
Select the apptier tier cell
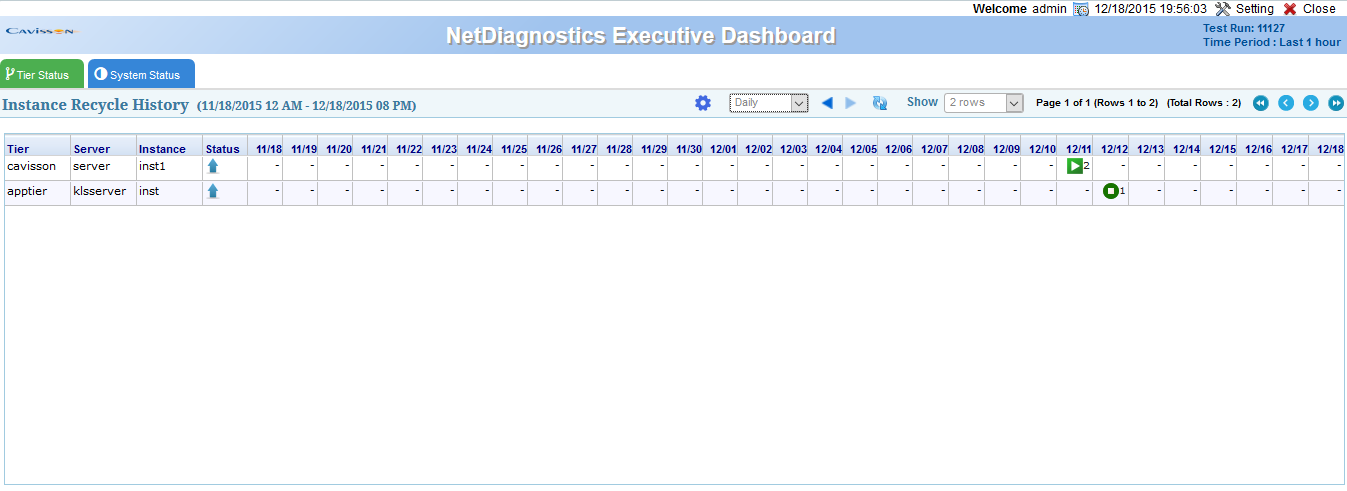[38, 191]
